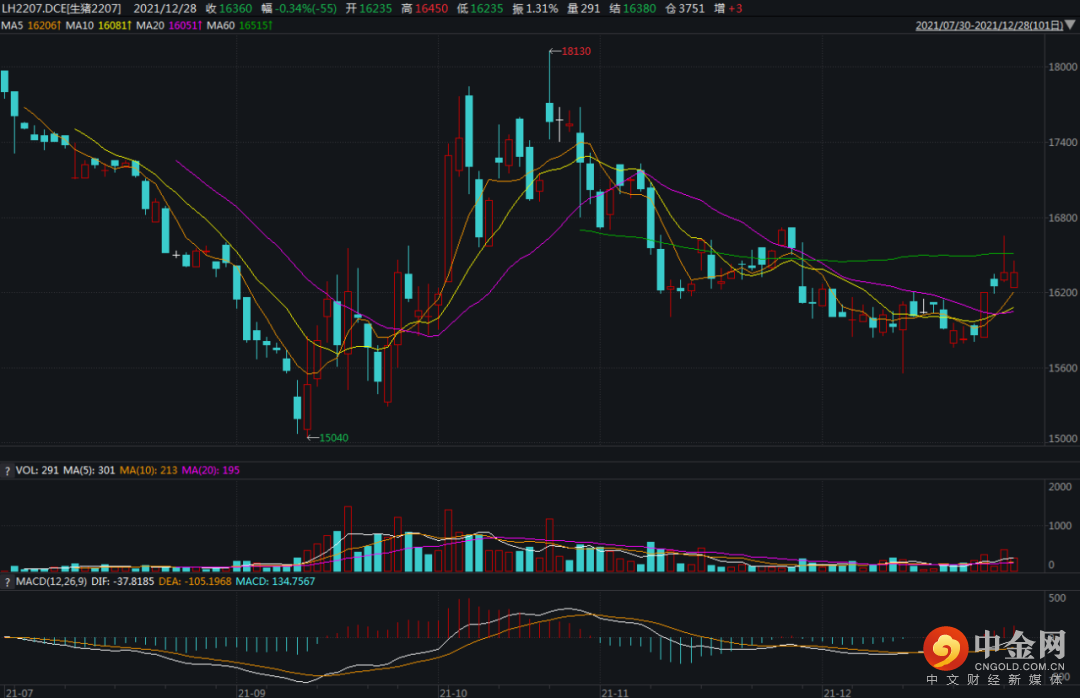Click the help icon beside VOL
This screenshot has width=1080, height=698.
tap(8, 469)
